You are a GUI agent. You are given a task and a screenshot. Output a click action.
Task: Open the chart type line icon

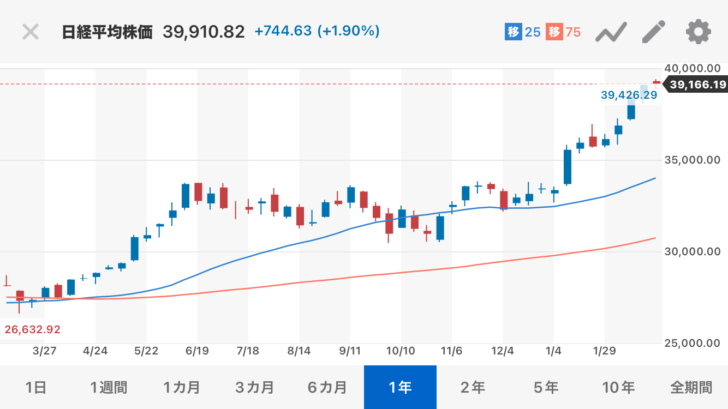610,32
